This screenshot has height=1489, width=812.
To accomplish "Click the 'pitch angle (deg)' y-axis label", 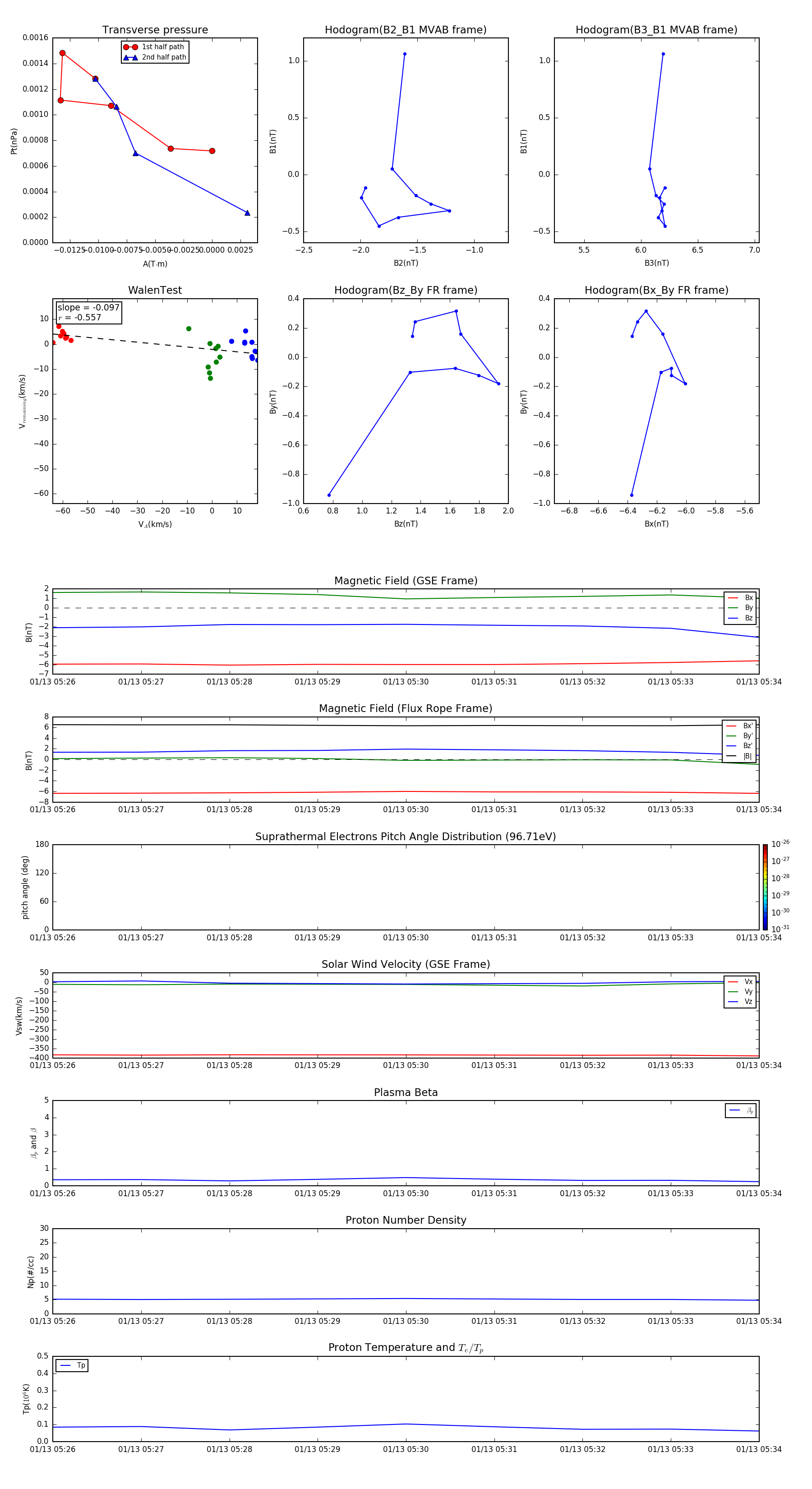I will point(25,887).
